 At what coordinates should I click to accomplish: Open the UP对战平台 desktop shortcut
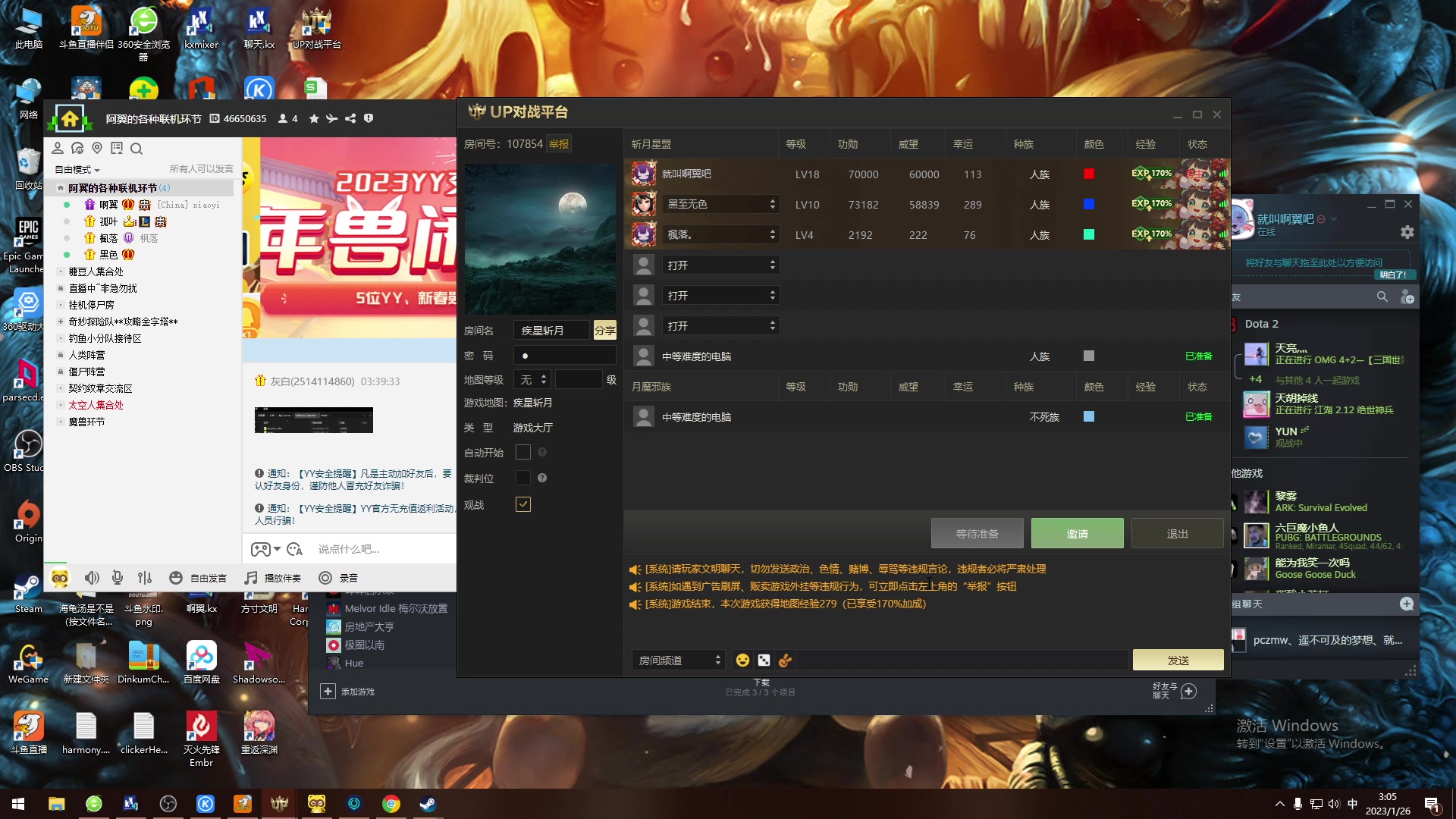[316, 29]
